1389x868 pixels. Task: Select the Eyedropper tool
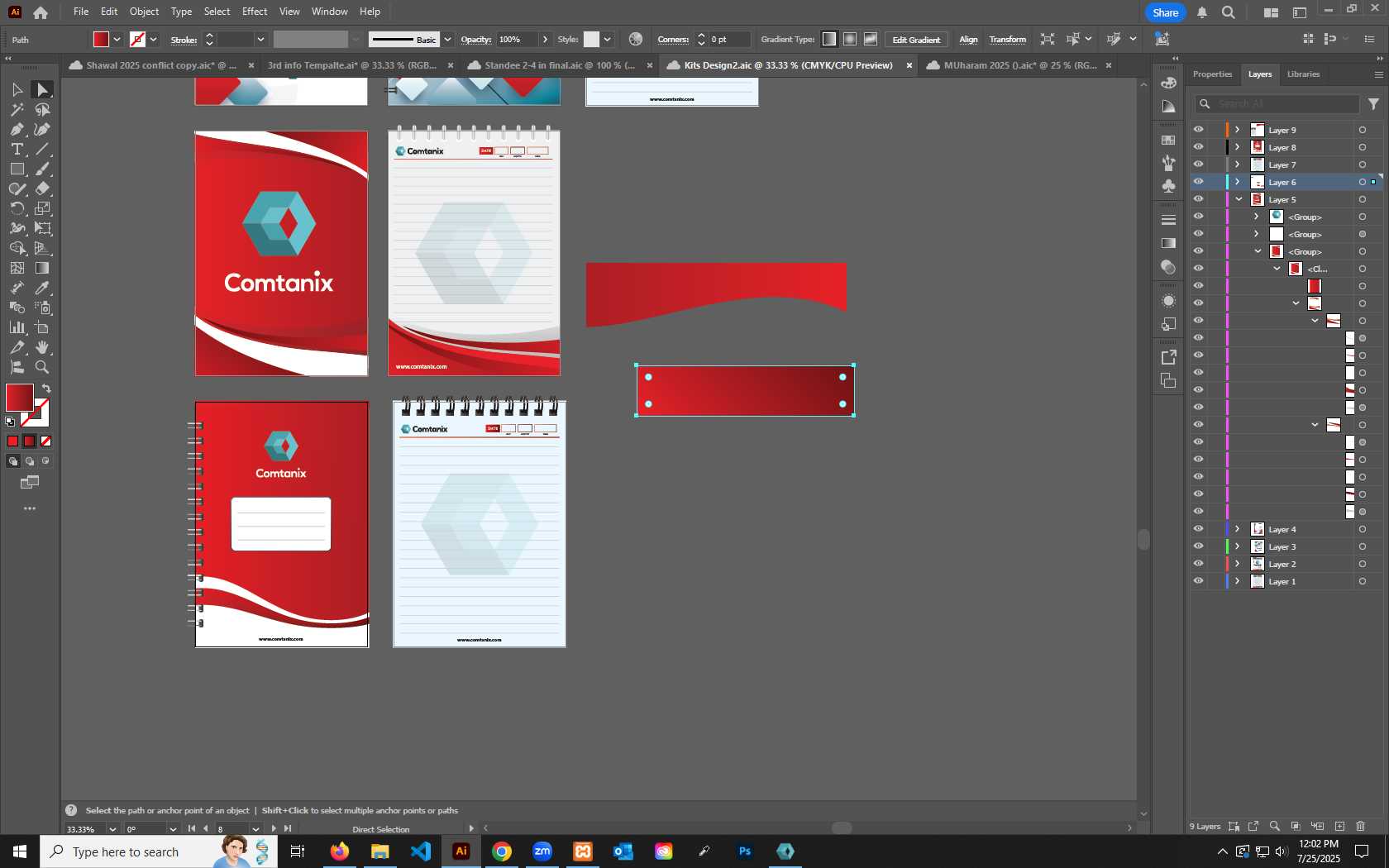point(42,288)
